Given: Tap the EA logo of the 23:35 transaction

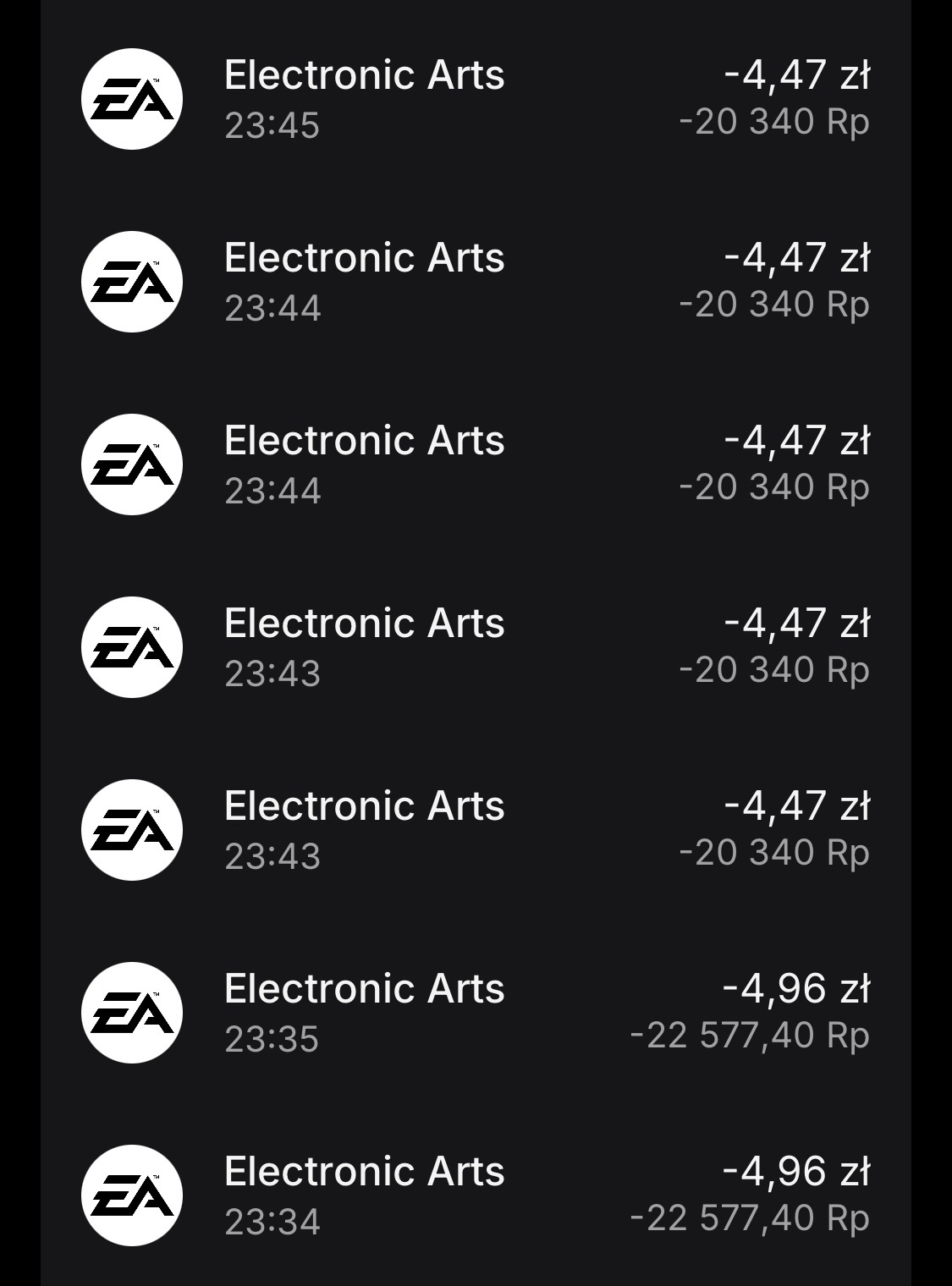Looking at the screenshot, I should pos(132,1013).
